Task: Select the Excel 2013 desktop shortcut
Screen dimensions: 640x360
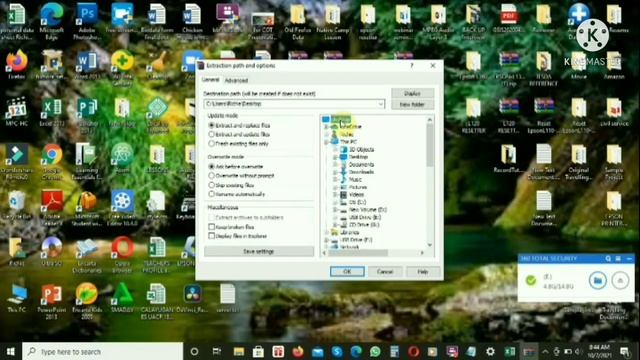Action: pyautogui.click(x=51, y=111)
